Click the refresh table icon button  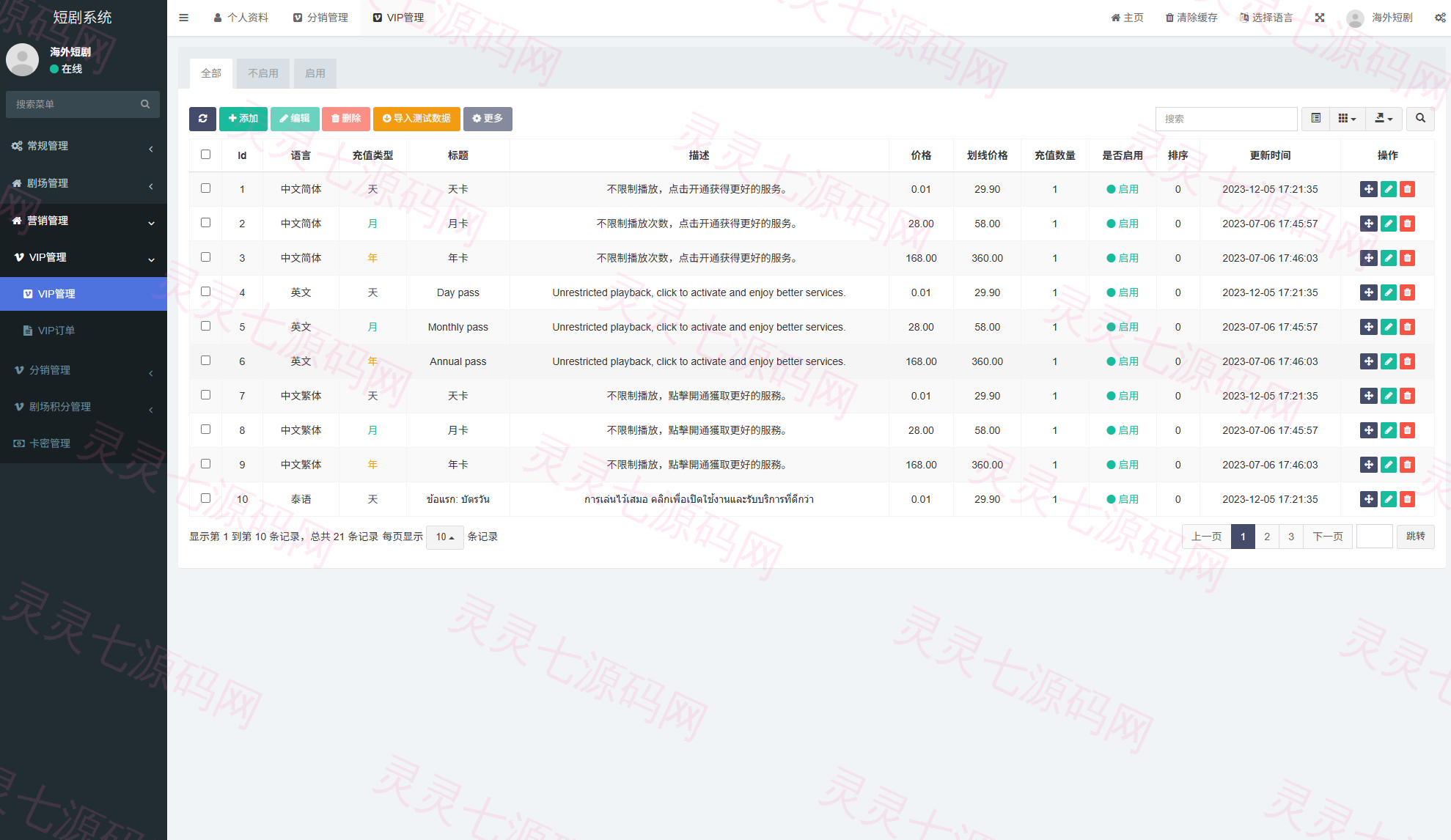pyautogui.click(x=202, y=119)
